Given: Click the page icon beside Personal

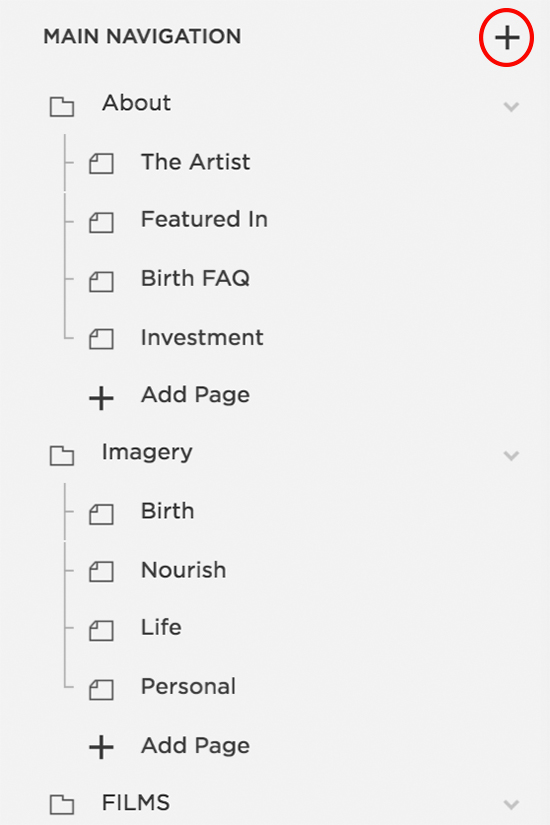Looking at the screenshot, I should point(101,689).
